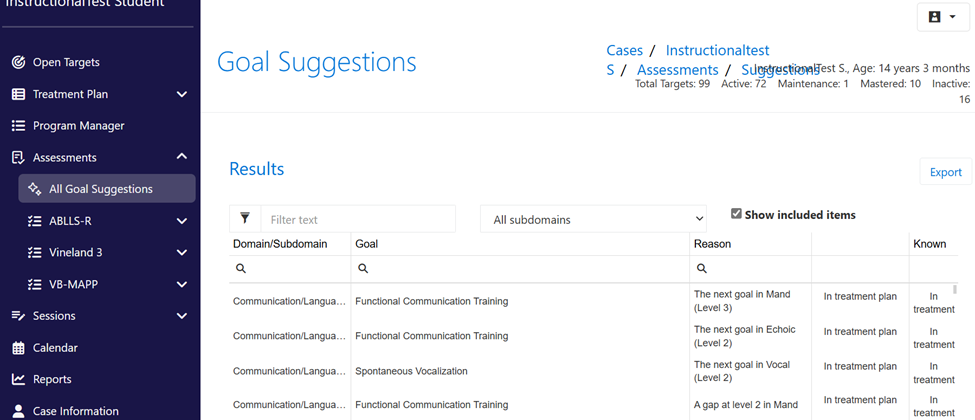Click the Goal column search field

click(x=520, y=268)
